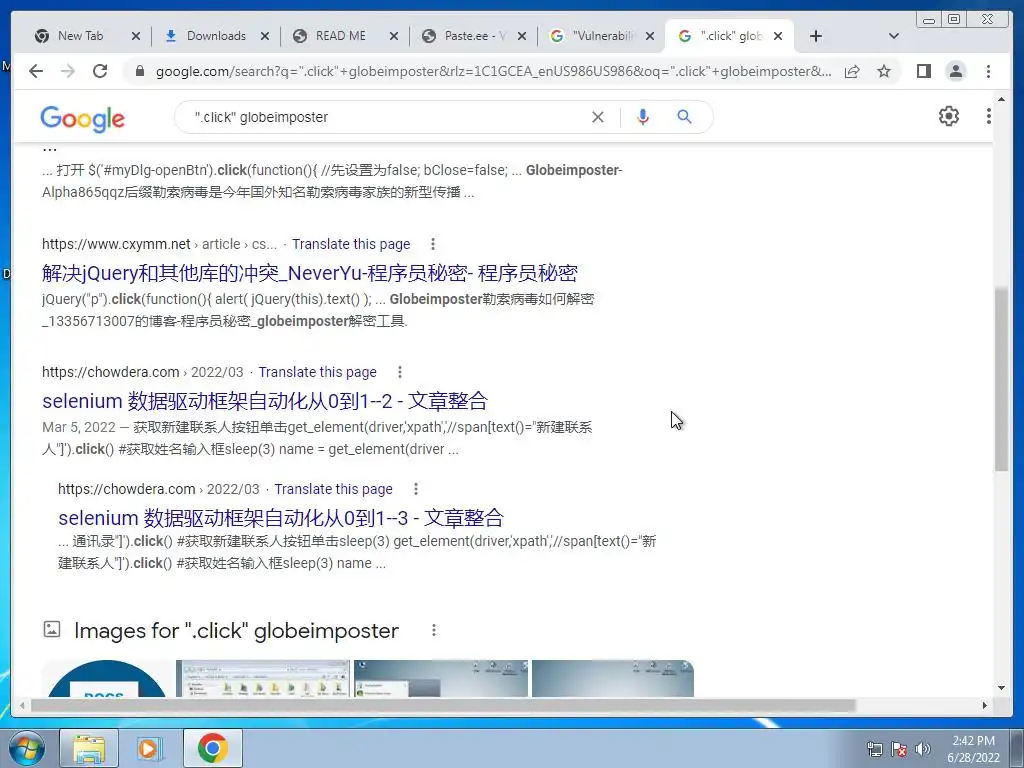Screen dimensions: 1024x768
Task: Open new tab with plus button
Action: point(816,36)
